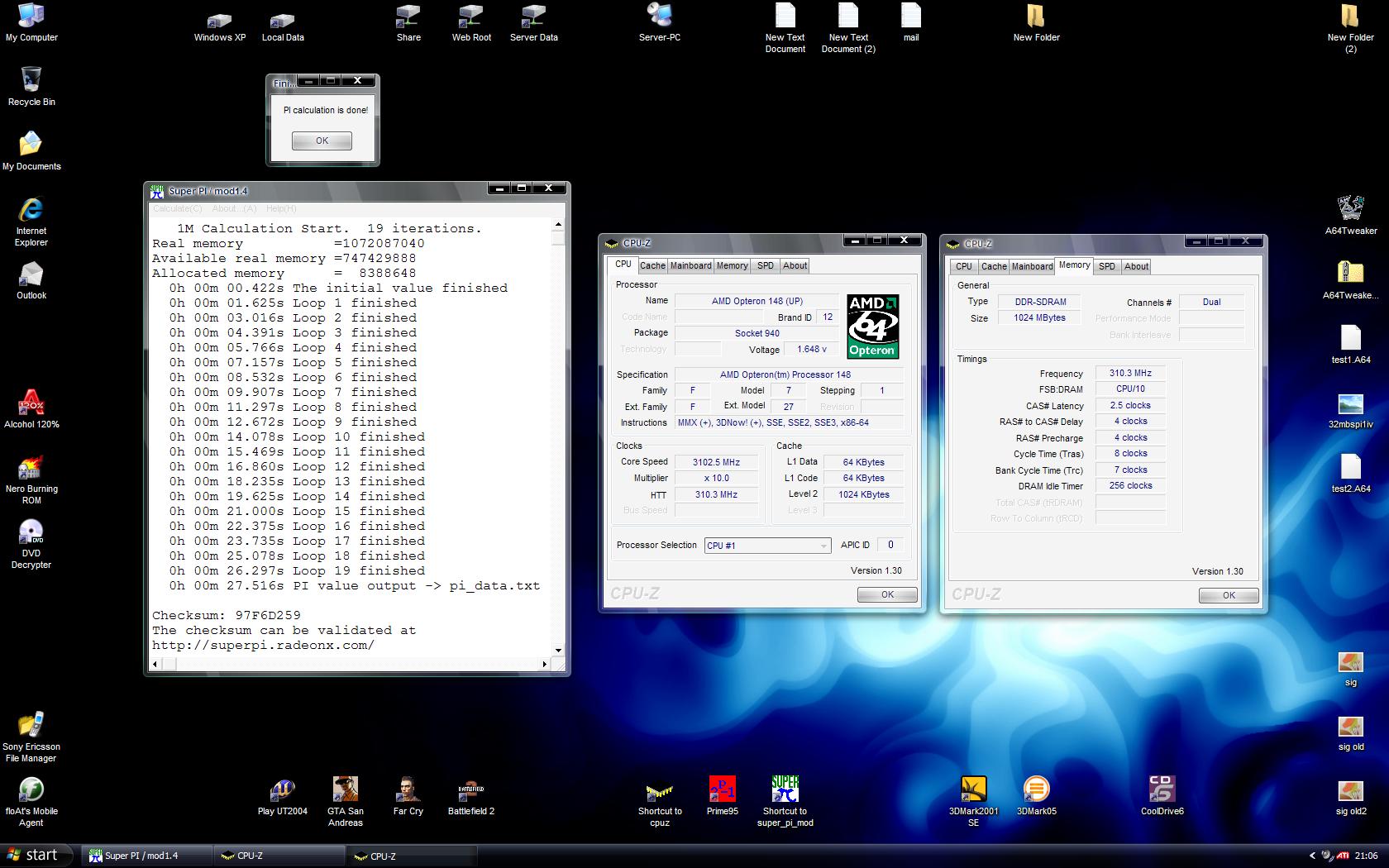The height and width of the screenshot is (868, 1389).
Task: Launch Prime95 desktop icon
Action: (x=723, y=796)
